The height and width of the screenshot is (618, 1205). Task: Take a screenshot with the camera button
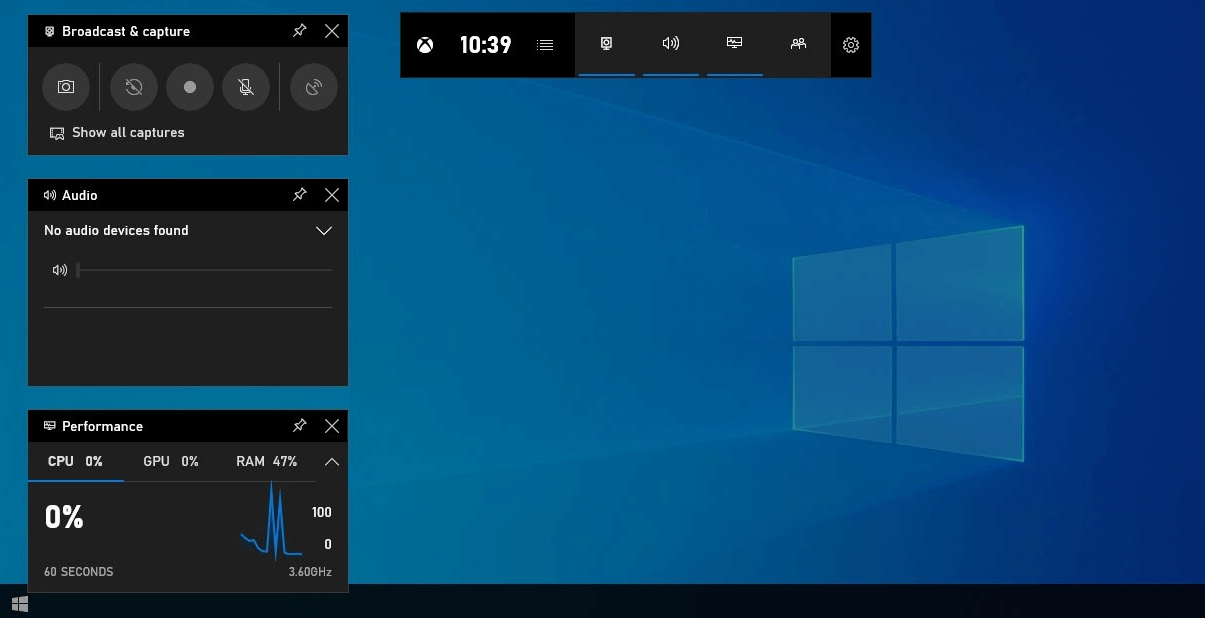coord(66,87)
